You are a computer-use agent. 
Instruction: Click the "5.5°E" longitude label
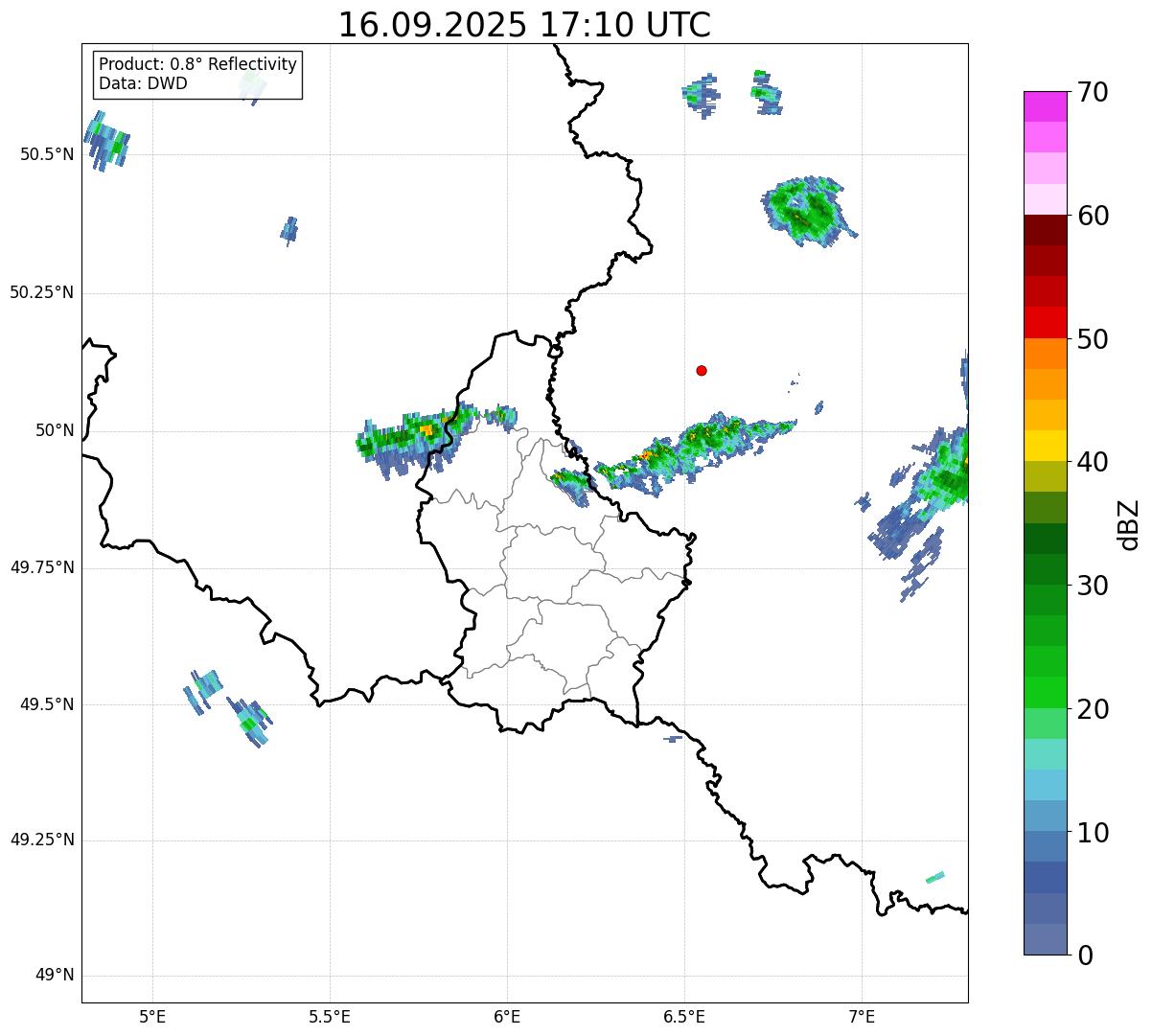coord(330,1016)
